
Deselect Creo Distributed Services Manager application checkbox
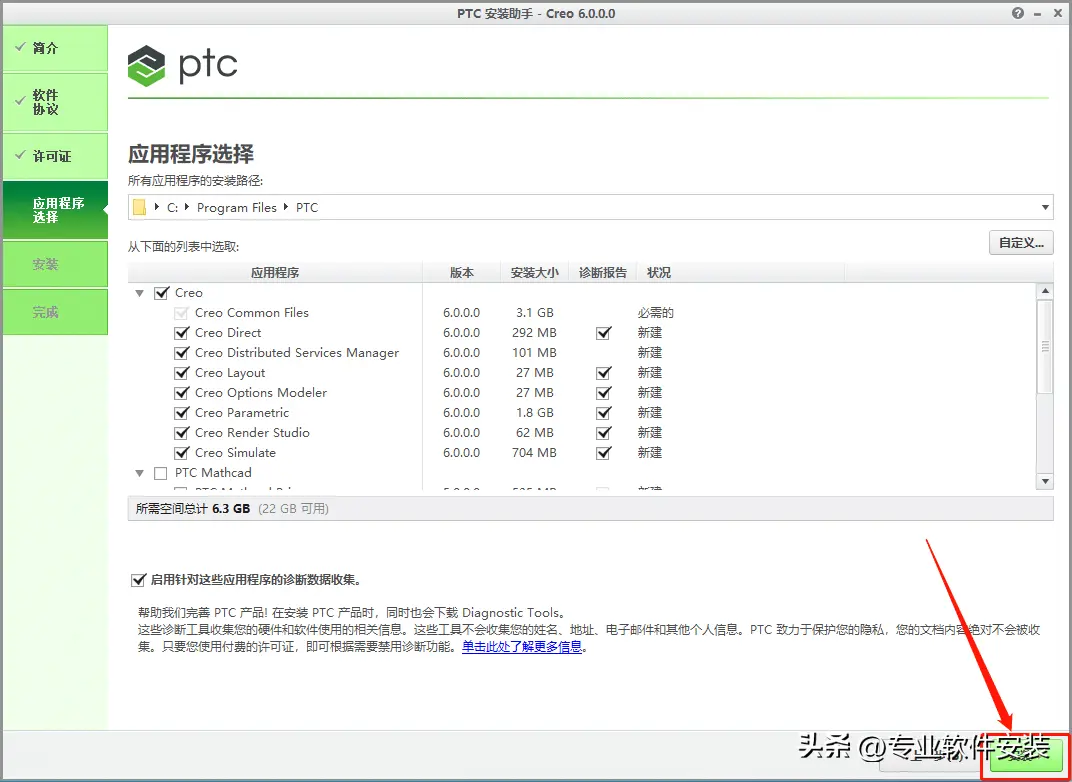click(x=181, y=353)
